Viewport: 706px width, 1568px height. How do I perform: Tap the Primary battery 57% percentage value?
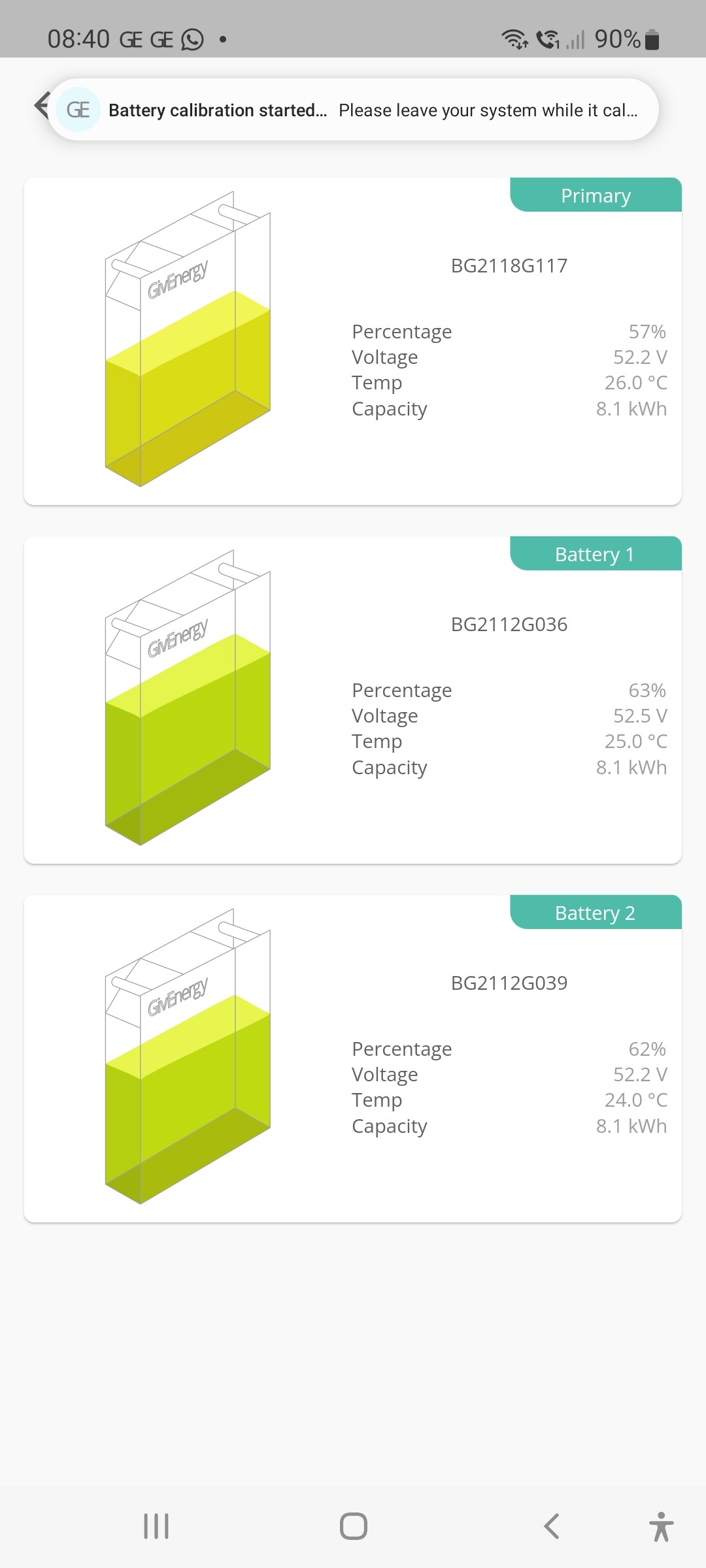tap(647, 332)
